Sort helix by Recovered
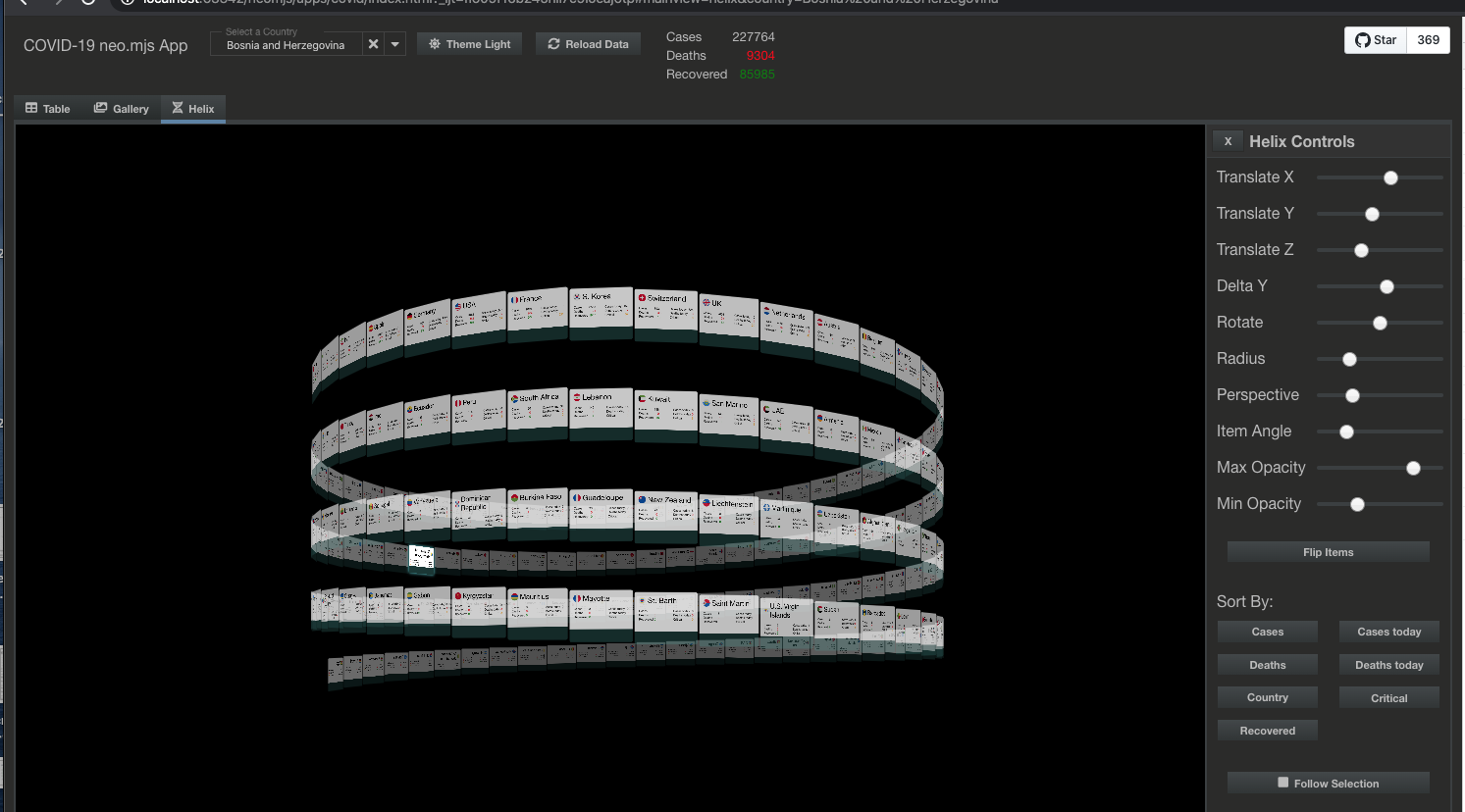Image resolution: width=1465 pixels, height=812 pixels. (1267, 731)
